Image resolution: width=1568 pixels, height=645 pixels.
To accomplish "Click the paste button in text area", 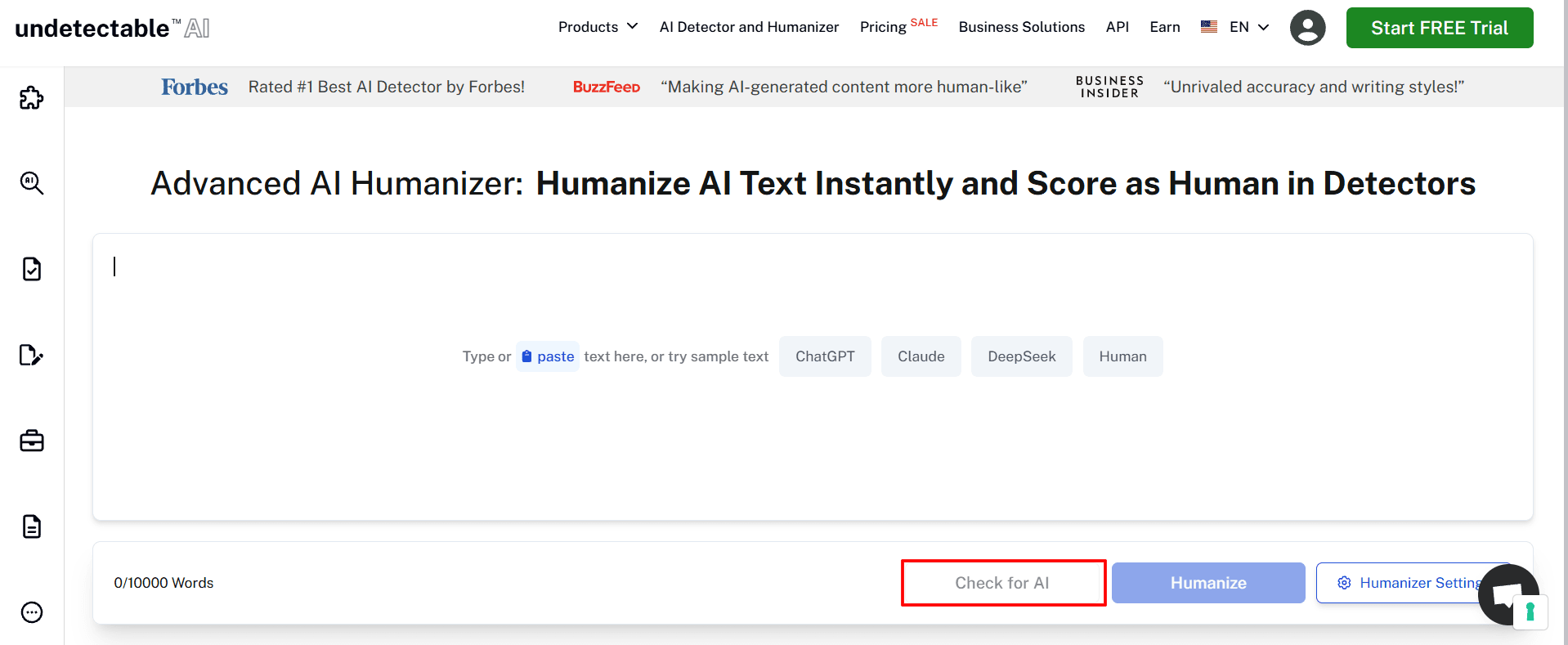I will (547, 356).
